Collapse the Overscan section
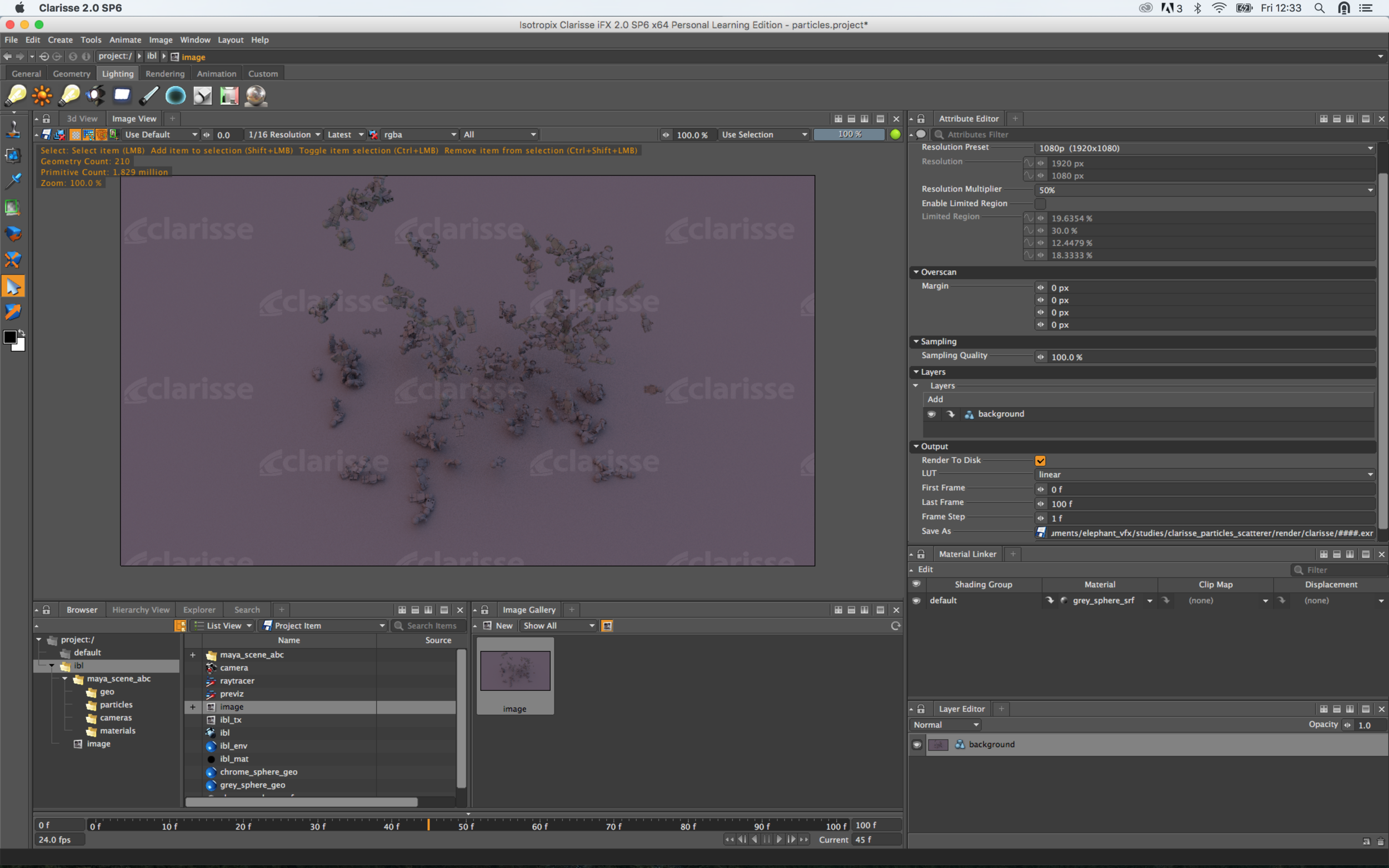This screenshot has height=868, width=1389. coord(916,272)
